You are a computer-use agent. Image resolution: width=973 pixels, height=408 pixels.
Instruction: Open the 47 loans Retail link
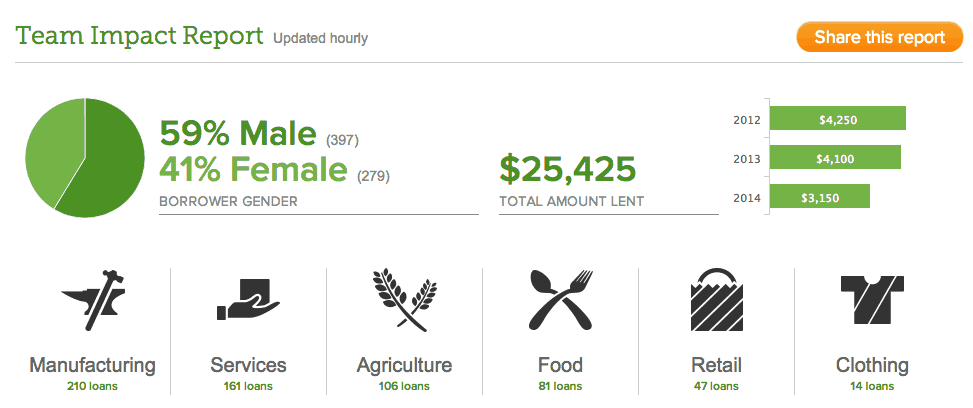click(716, 386)
